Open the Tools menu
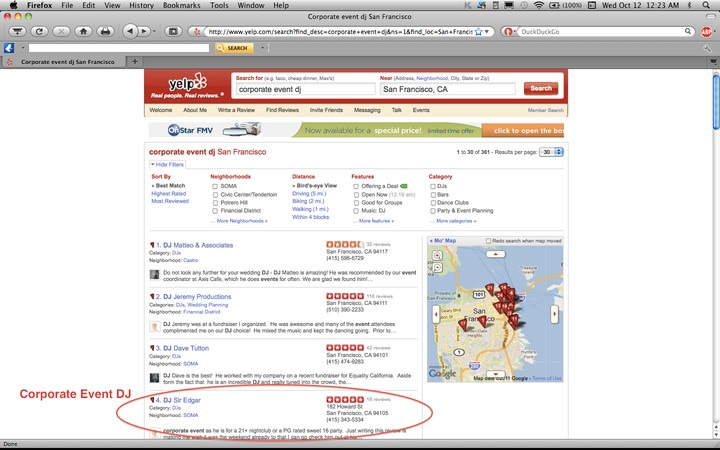720x450 pixels. coord(219,6)
